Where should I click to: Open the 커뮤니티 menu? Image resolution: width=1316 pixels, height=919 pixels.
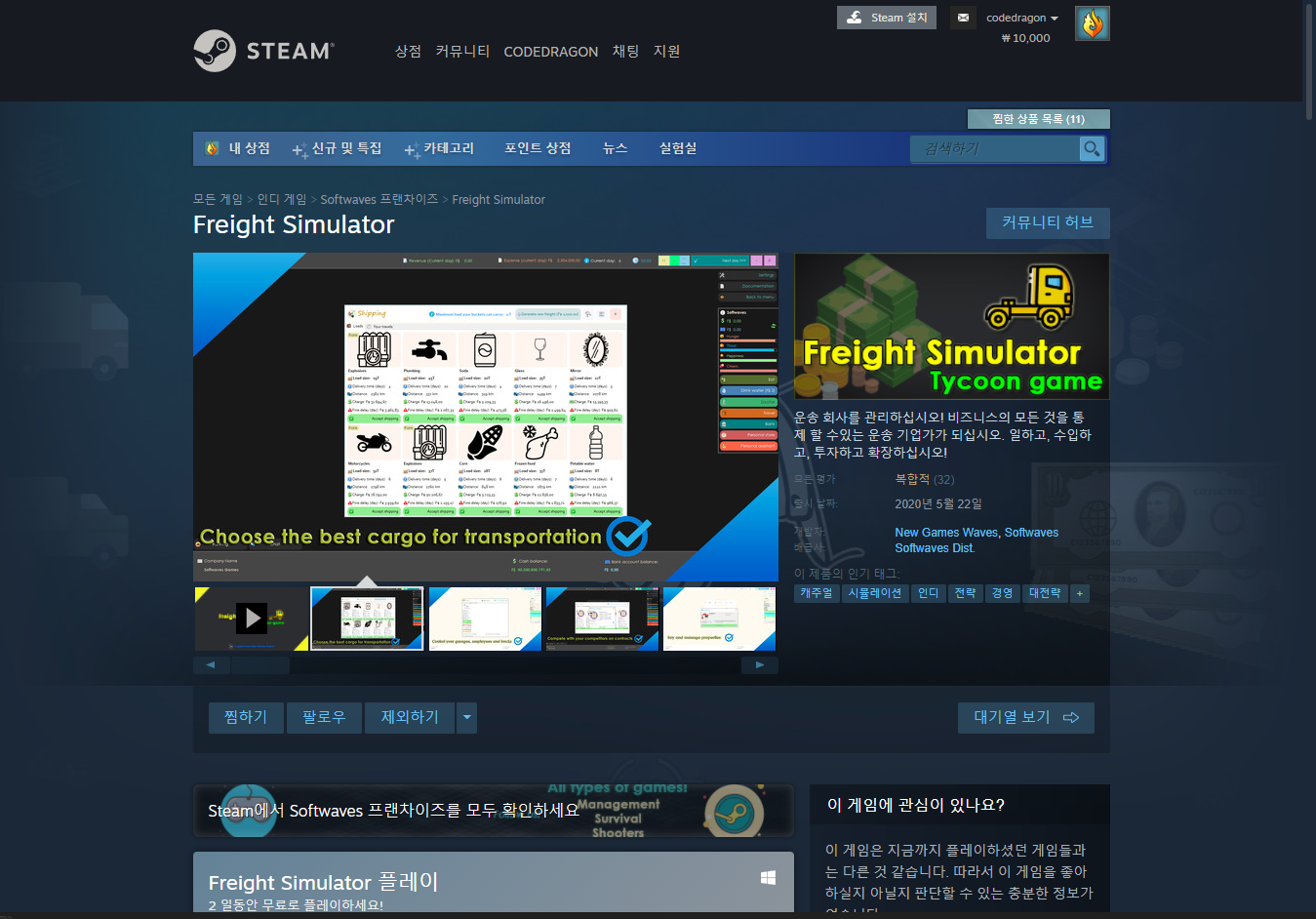coord(462,51)
